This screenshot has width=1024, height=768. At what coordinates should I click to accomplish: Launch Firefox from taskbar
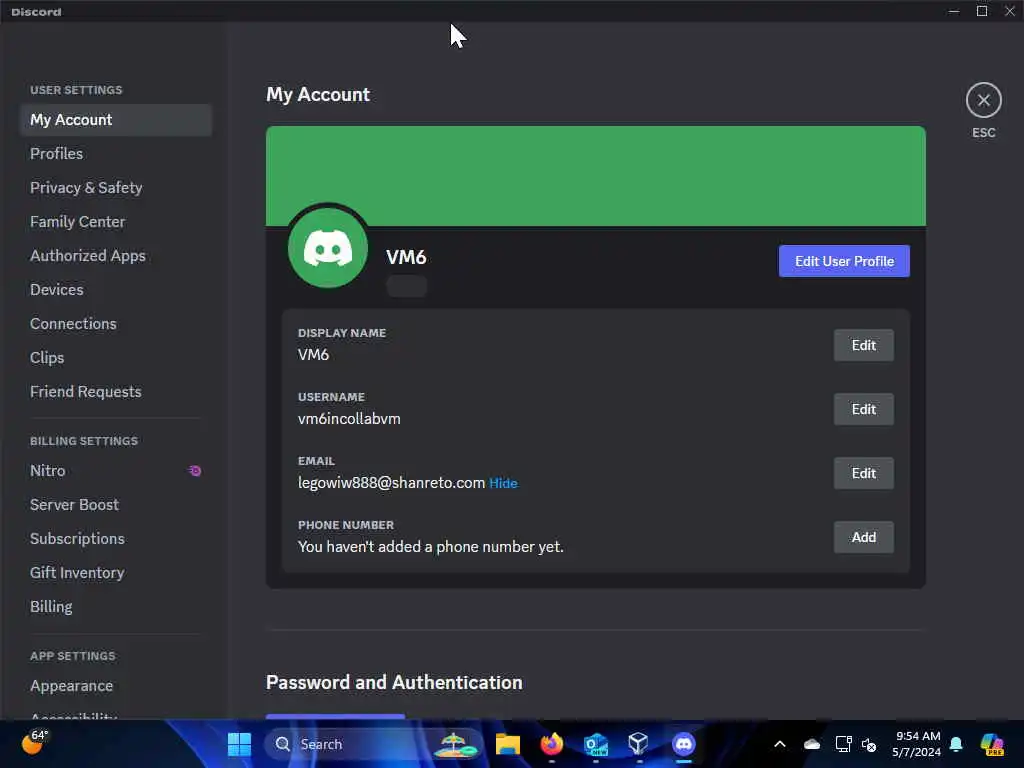552,744
